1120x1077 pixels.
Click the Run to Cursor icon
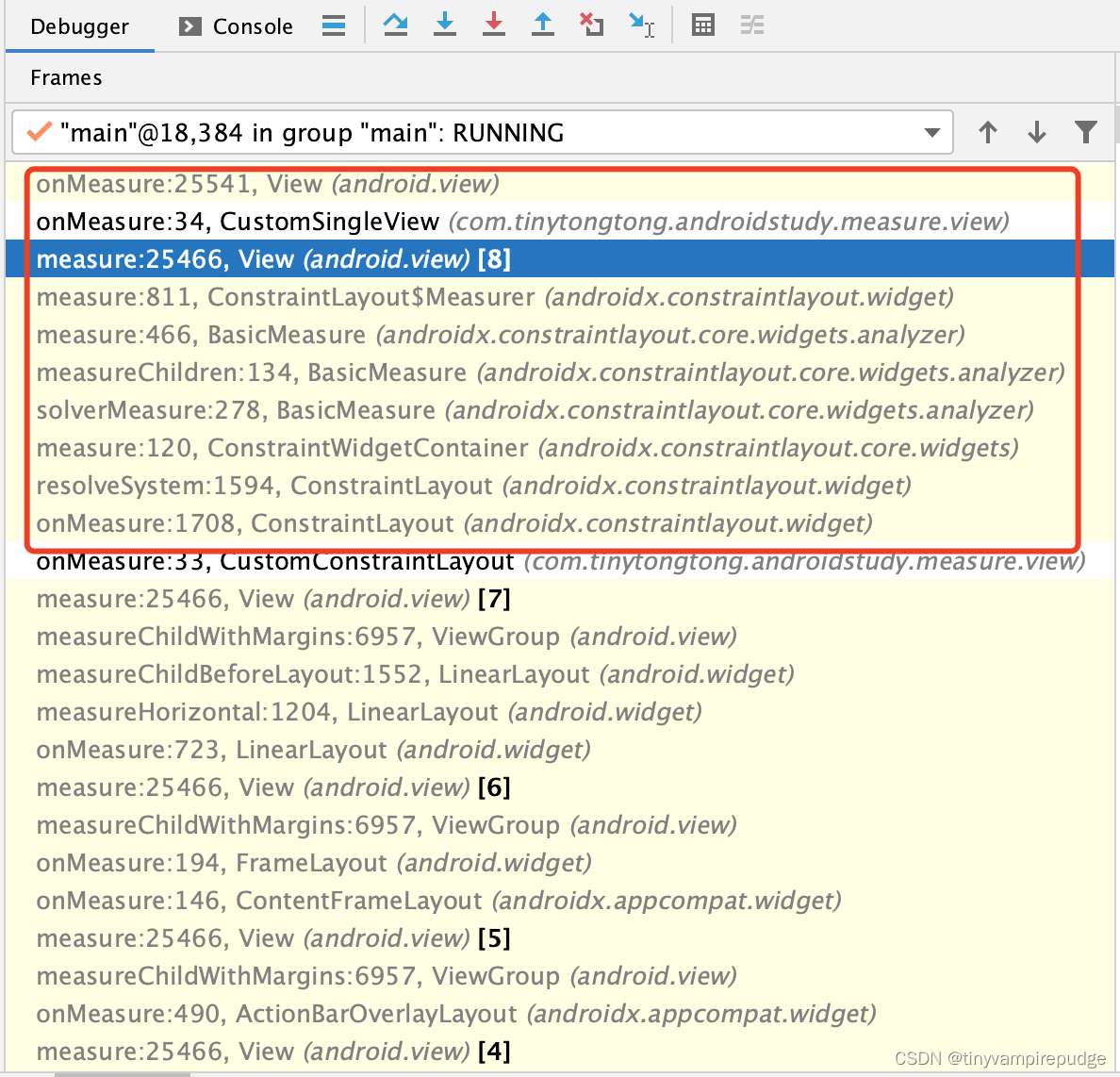[641, 25]
